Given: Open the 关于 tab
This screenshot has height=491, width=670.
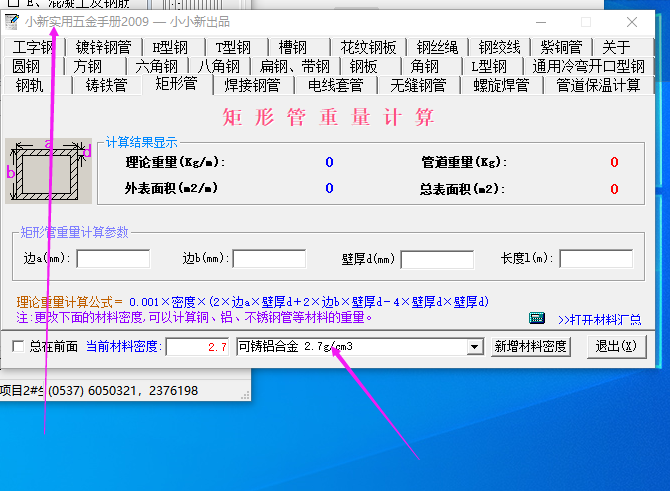Looking at the screenshot, I should tap(616, 47).
